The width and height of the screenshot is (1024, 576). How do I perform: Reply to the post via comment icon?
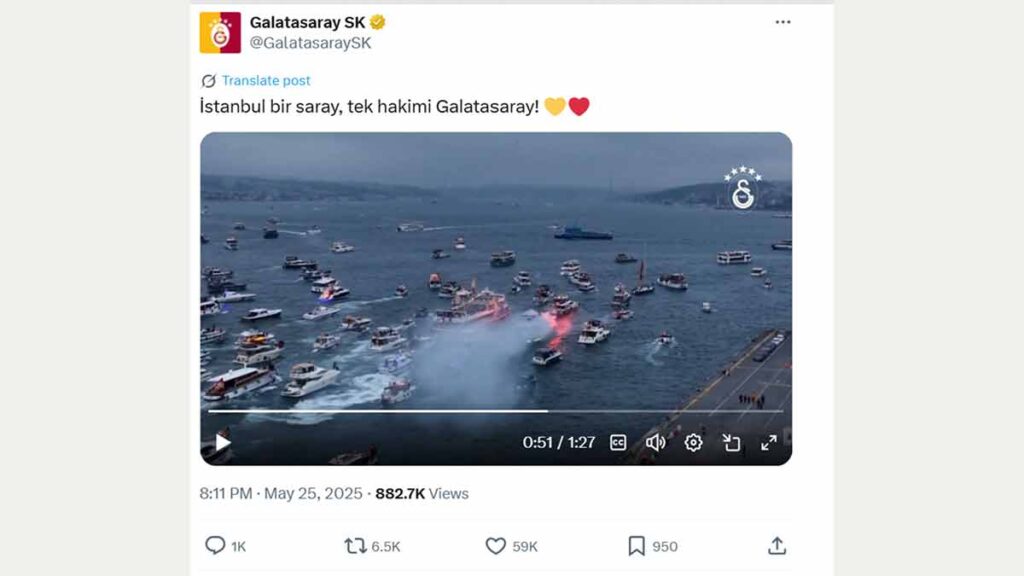coord(215,545)
